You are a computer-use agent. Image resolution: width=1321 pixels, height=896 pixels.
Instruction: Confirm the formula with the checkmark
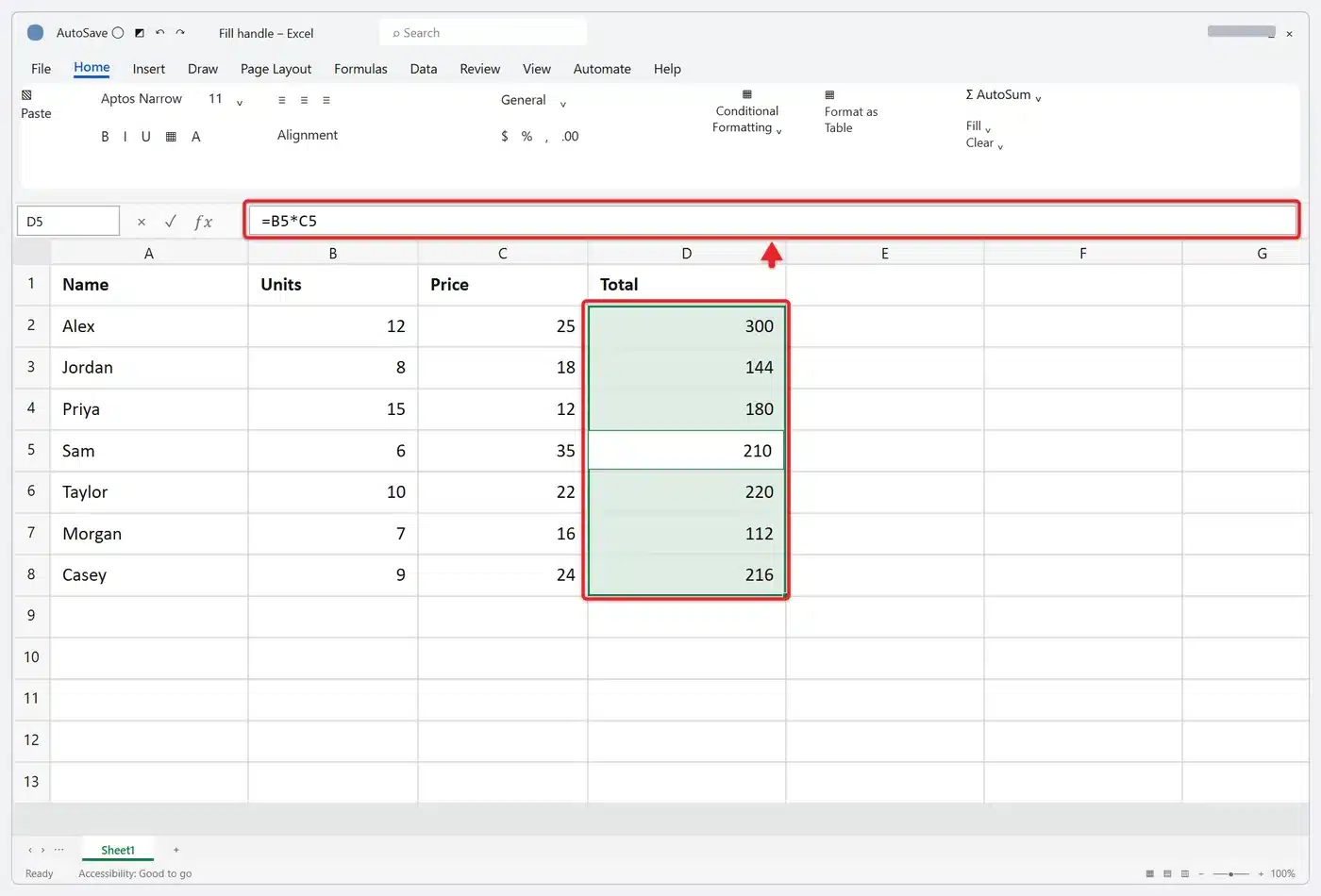click(x=171, y=222)
